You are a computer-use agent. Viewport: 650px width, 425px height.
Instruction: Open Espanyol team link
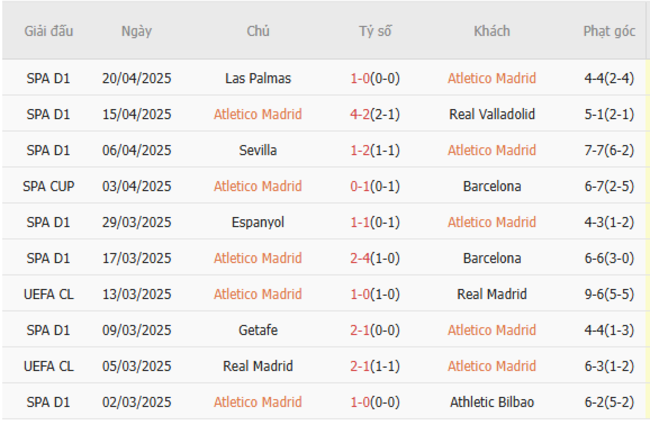click(x=258, y=222)
